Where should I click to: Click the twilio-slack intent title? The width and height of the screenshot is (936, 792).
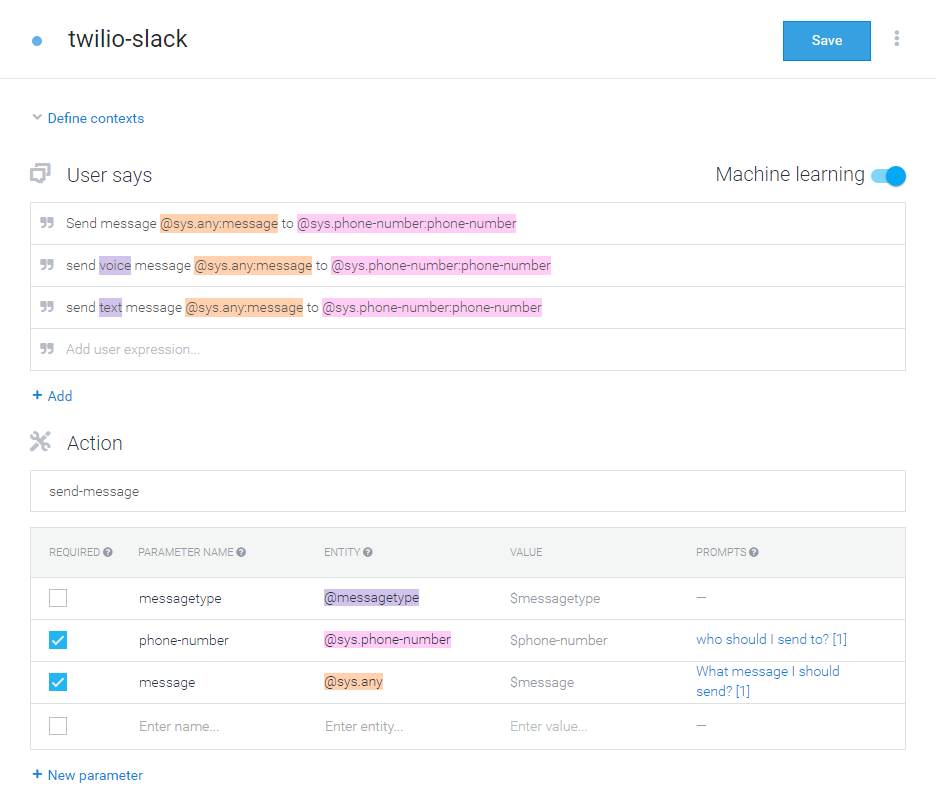click(x=128, y=39)
